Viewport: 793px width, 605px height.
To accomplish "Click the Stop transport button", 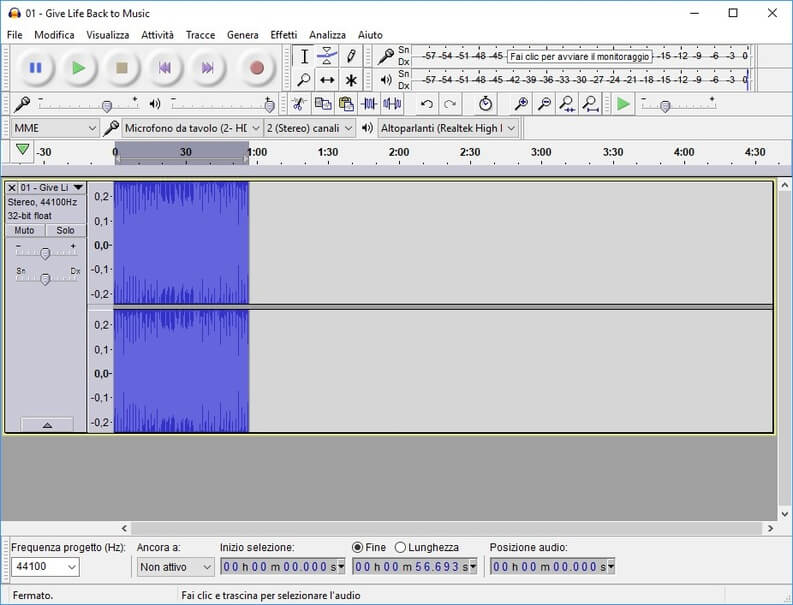I will tap(121, 68).
